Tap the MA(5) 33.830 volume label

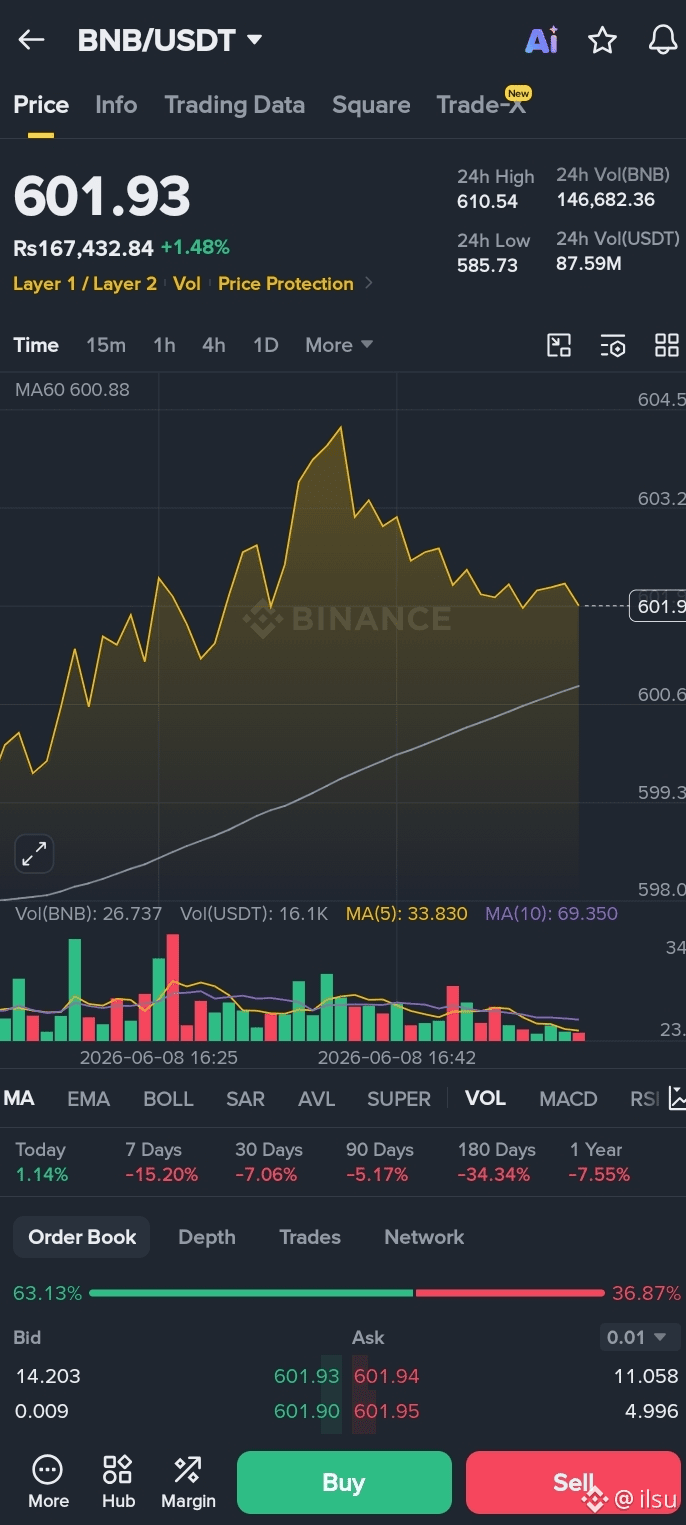click(x=406, y=913)
